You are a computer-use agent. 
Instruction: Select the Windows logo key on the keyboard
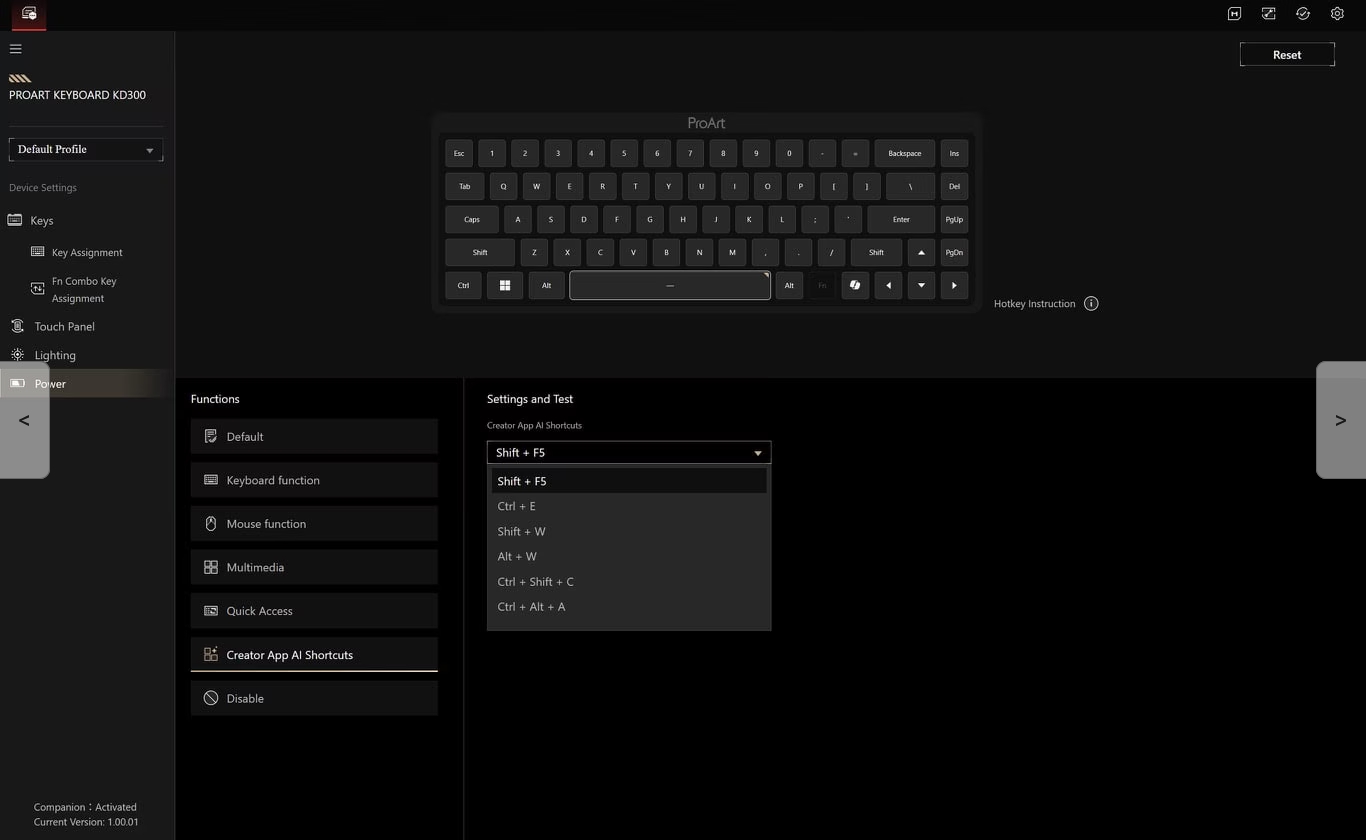(x=505, y=286)
